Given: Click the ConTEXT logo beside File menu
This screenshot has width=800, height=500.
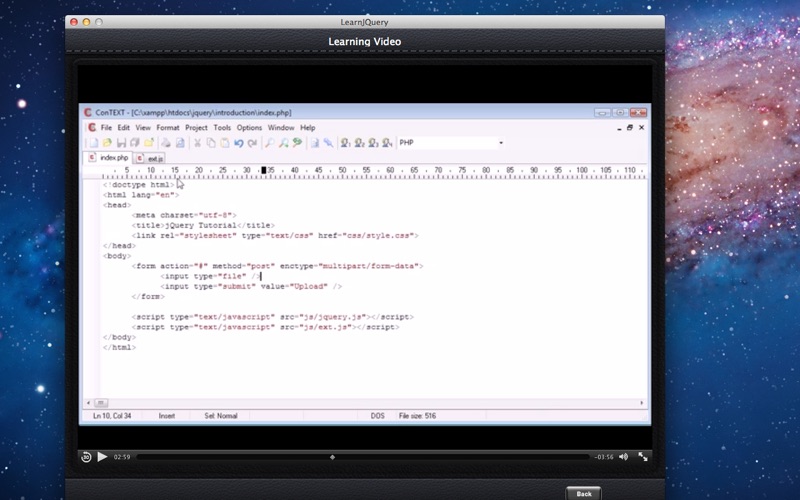Looking at the screenshot, I should point(92,128).
